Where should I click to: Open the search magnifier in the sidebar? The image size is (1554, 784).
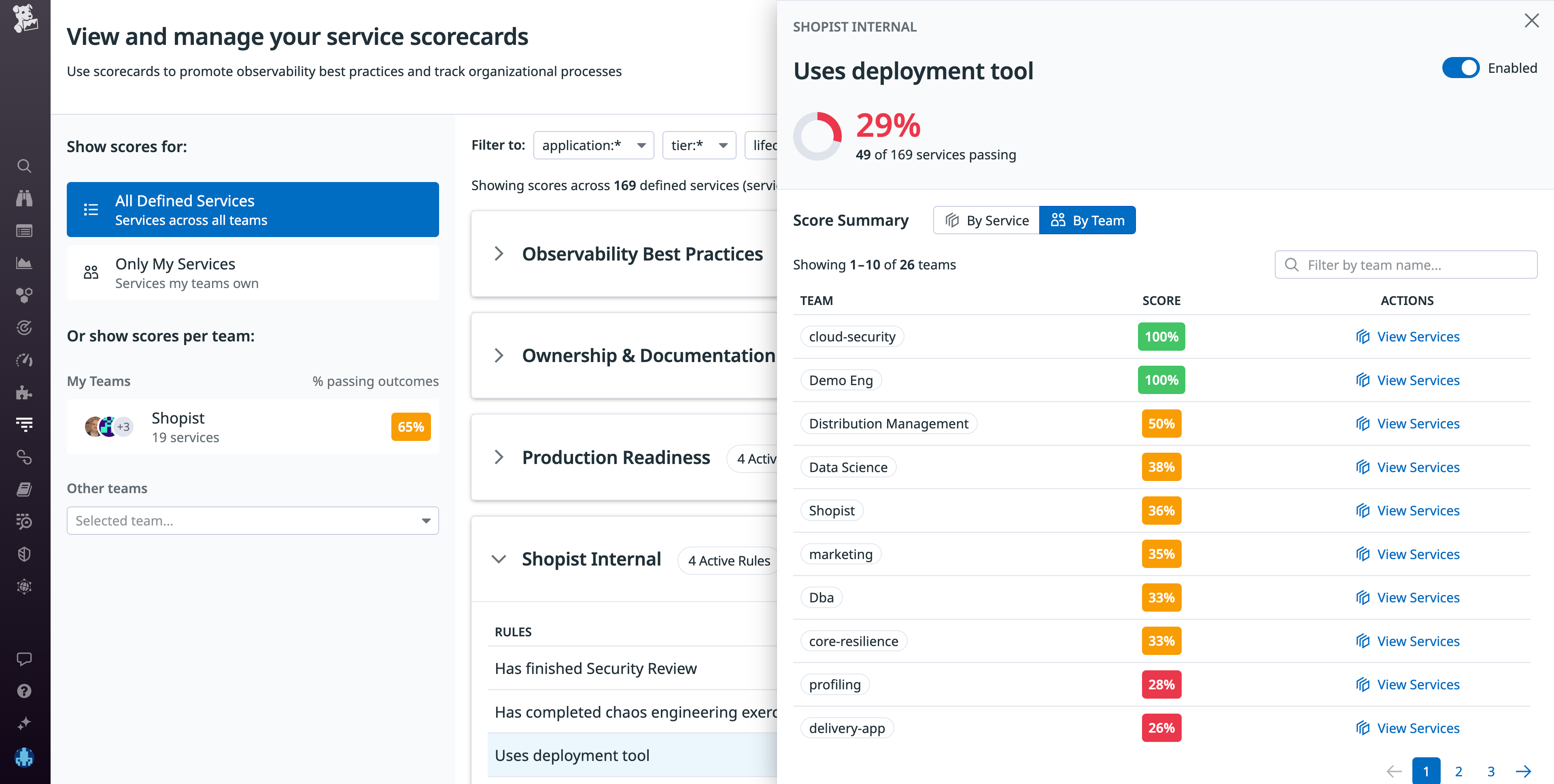click(24, 166)
